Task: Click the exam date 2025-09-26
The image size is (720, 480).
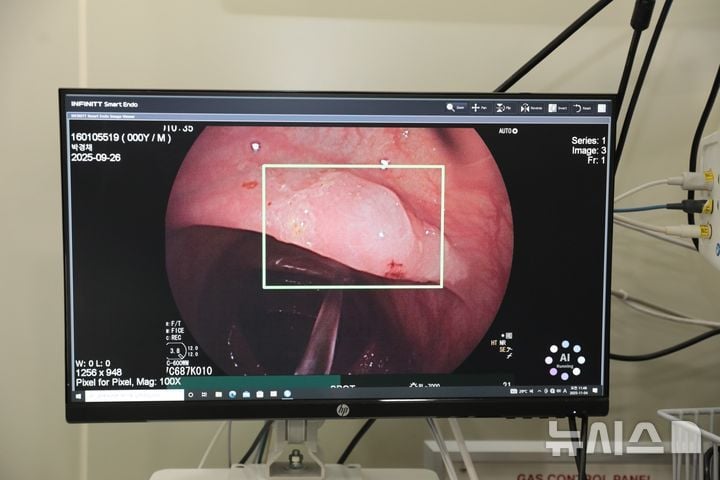Action: (96, 158)
